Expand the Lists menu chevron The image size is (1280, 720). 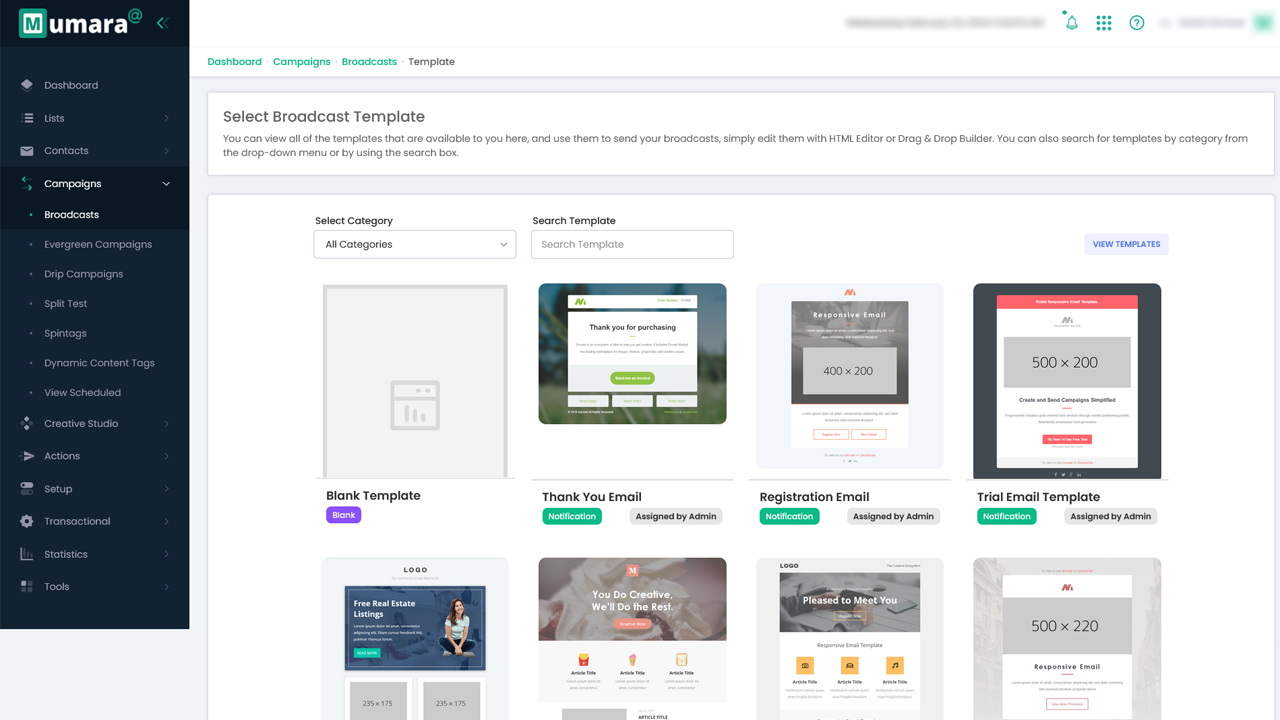pyautogui.click(x=167, y=118)
